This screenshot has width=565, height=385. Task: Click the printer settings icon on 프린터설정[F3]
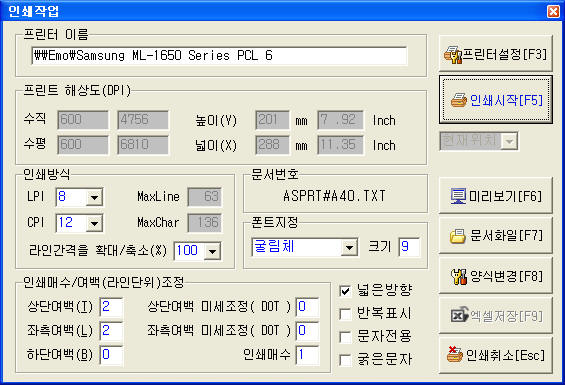453,55
